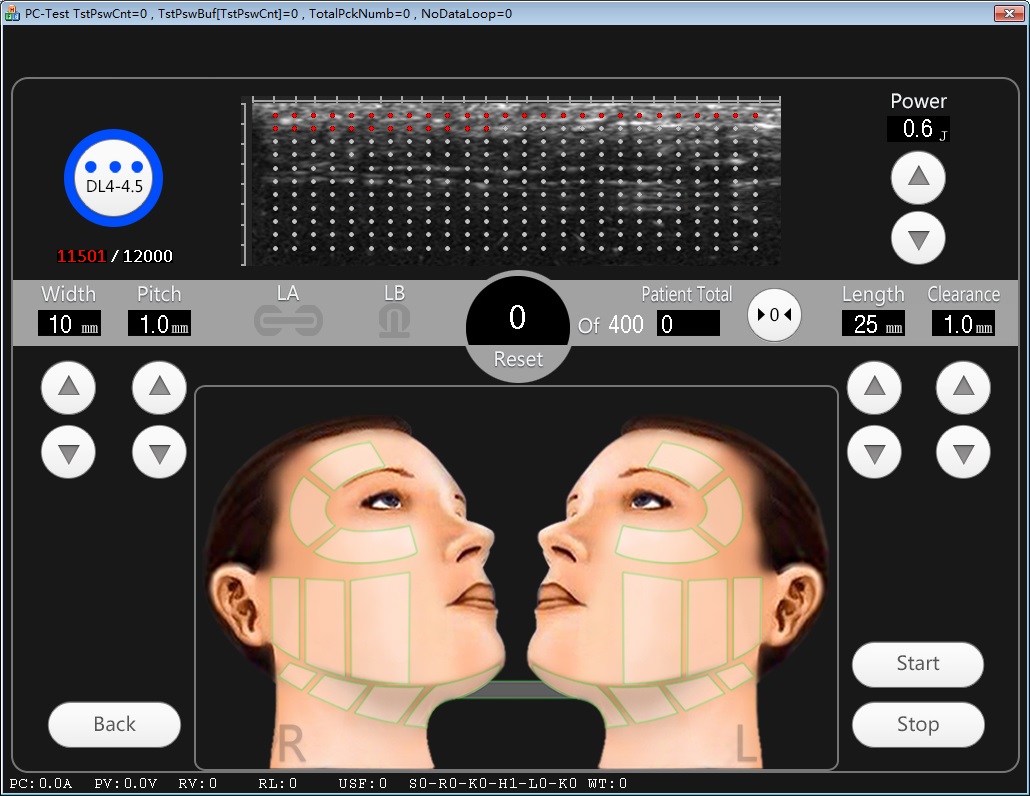
Task: Go back with the Back button
Action: click(114, 724)
